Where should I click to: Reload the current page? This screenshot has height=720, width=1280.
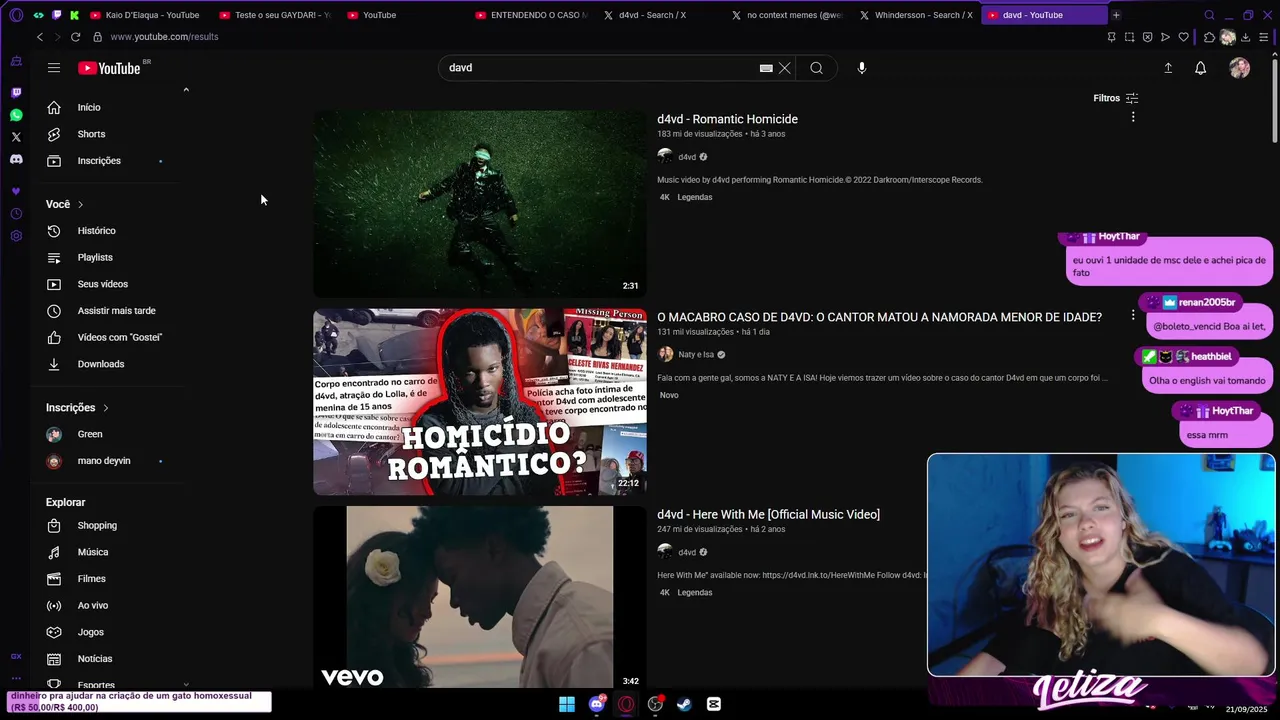(x=75, y=37)
